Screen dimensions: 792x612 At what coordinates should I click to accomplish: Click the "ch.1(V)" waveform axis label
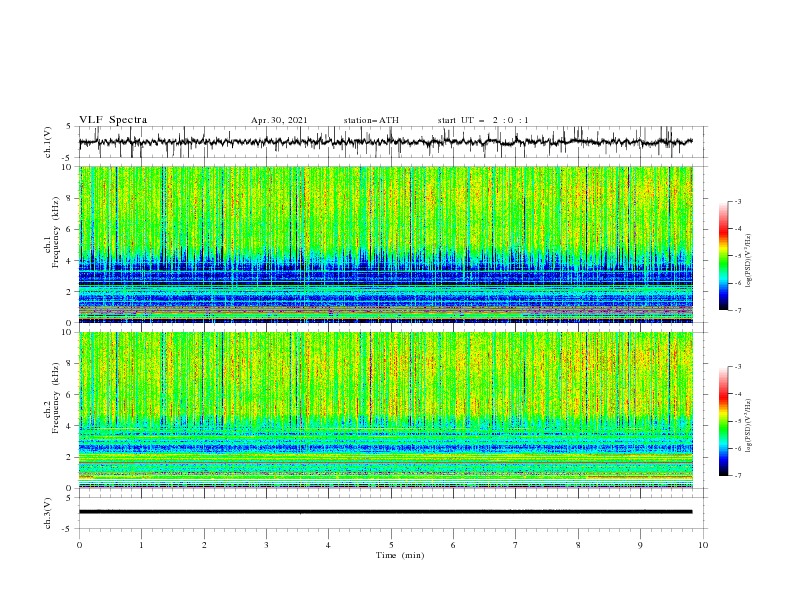48,142
